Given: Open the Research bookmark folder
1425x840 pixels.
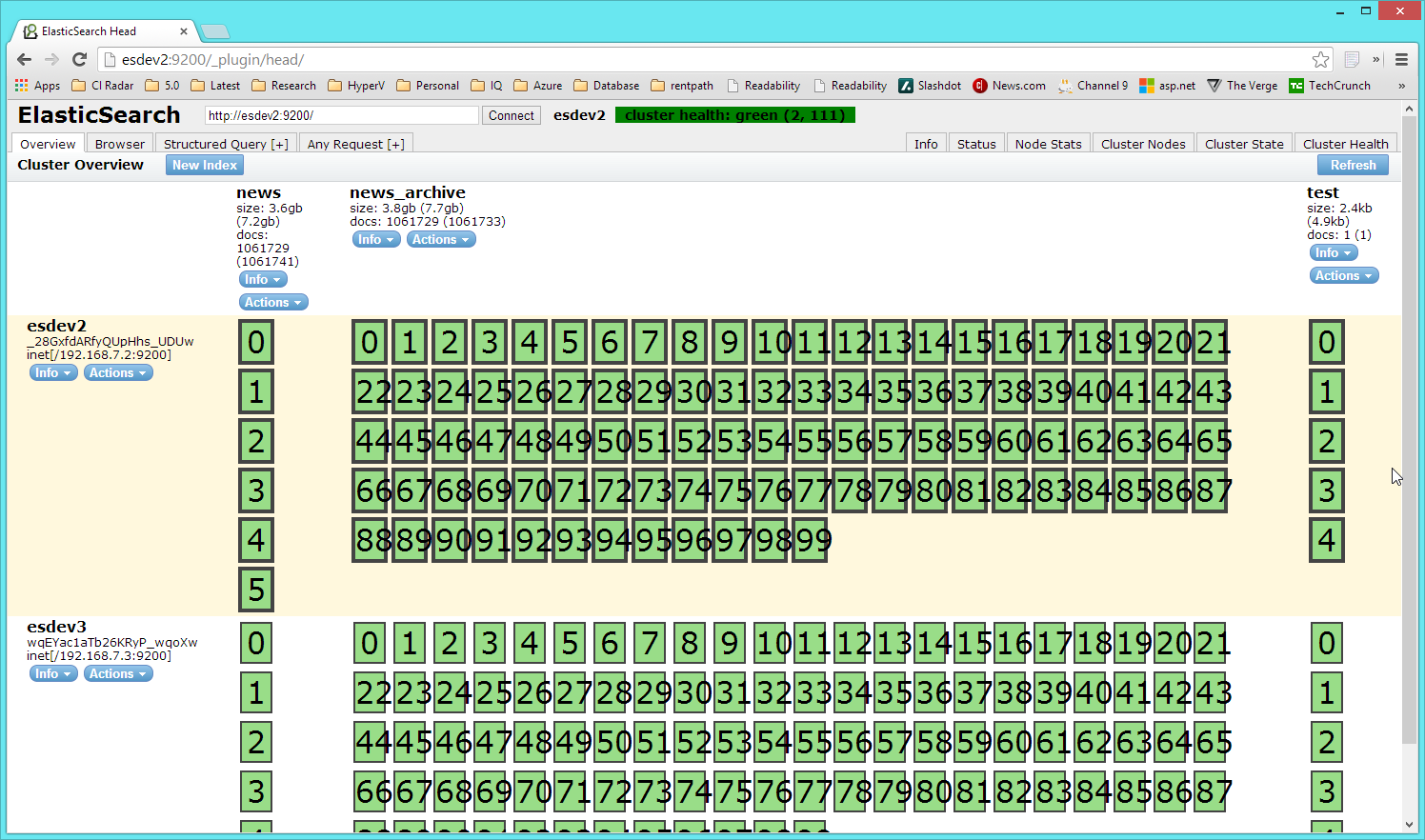Looking at the screenshot, I should [284, 86].
